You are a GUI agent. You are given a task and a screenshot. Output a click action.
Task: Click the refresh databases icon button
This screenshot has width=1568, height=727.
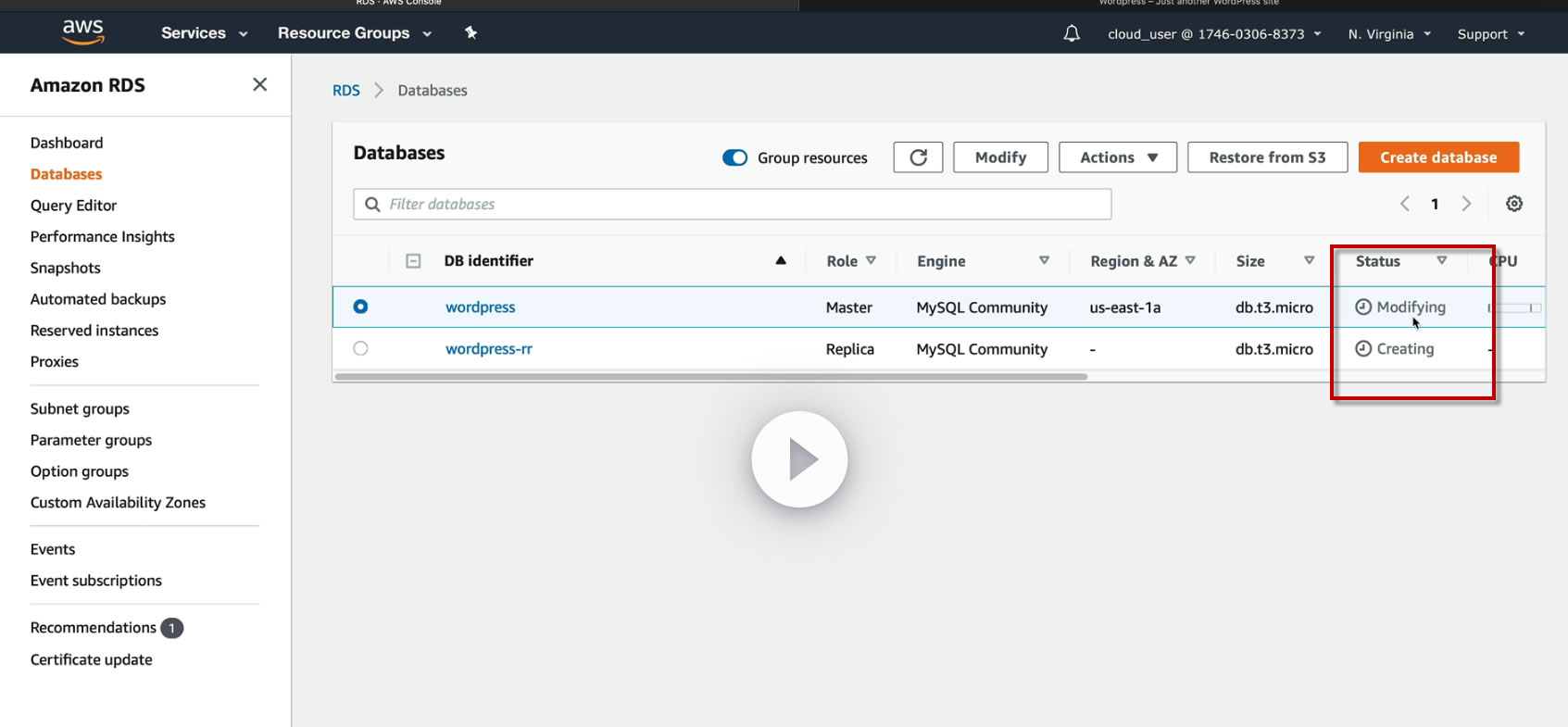point(918,157)
